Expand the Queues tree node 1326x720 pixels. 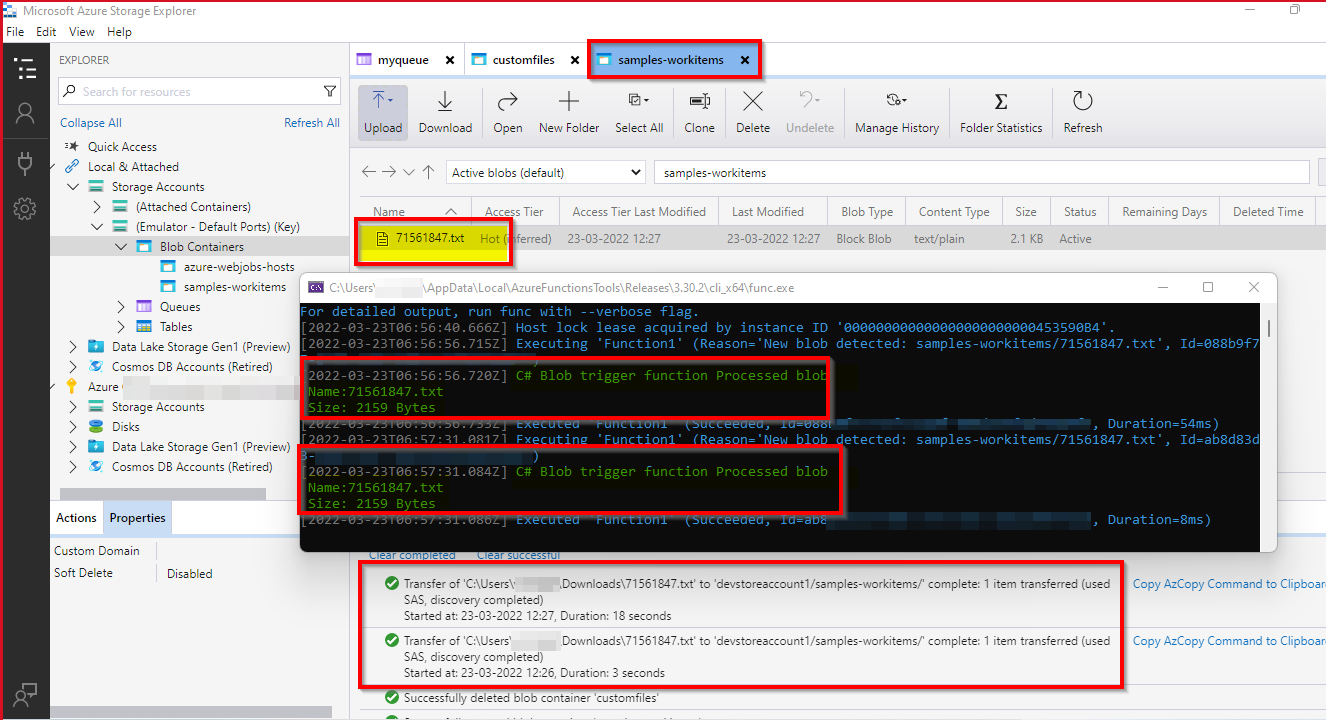pos(121,307)
